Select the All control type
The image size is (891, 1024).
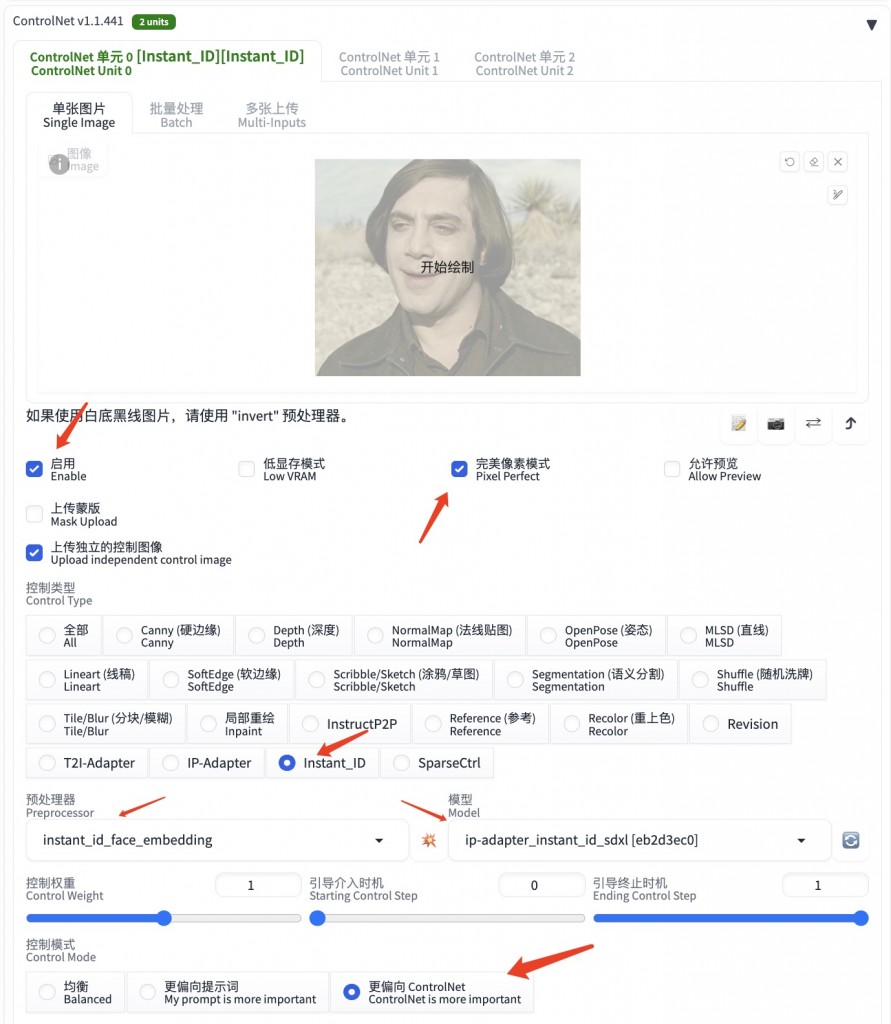64,635
